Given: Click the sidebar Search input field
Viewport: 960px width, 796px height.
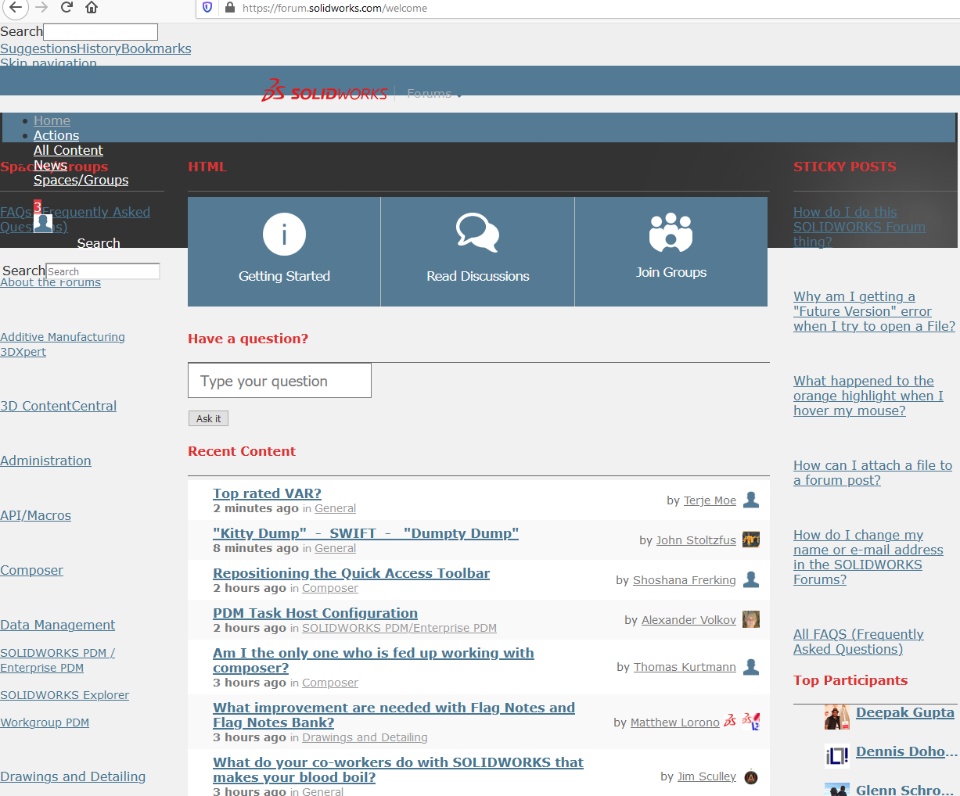Looking at the screenshot, I should tap(103, 271).
